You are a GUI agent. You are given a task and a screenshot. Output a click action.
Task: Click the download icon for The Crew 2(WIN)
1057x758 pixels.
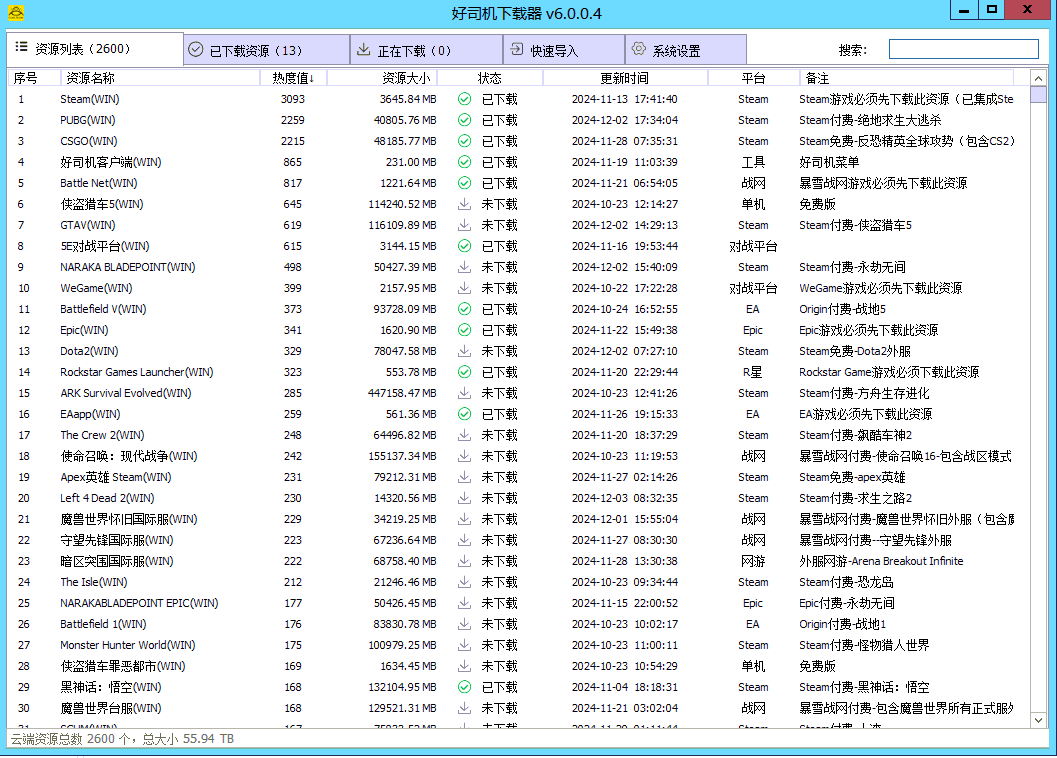point(464,435)
